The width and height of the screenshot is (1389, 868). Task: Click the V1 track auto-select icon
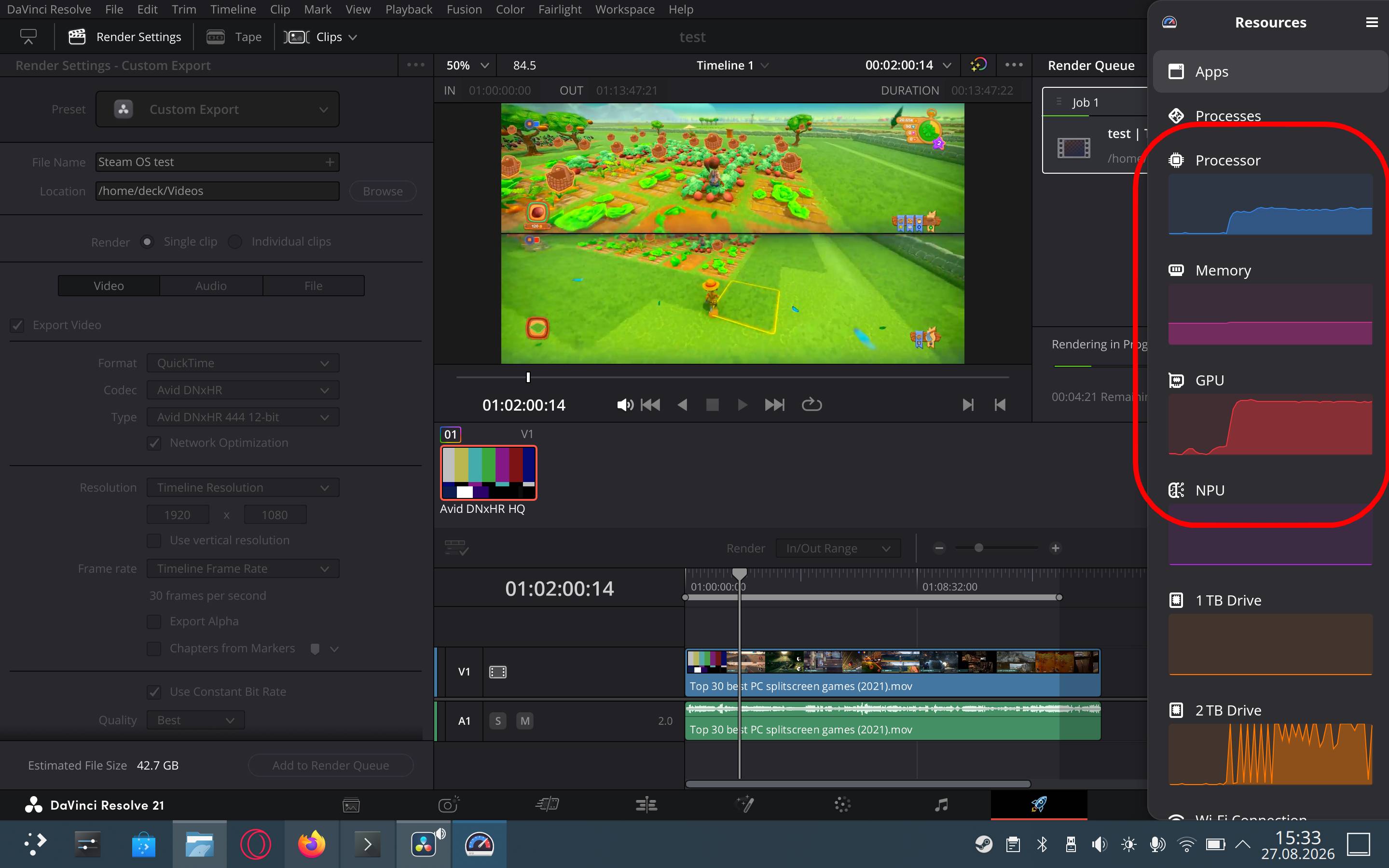[x=497, y=672]
